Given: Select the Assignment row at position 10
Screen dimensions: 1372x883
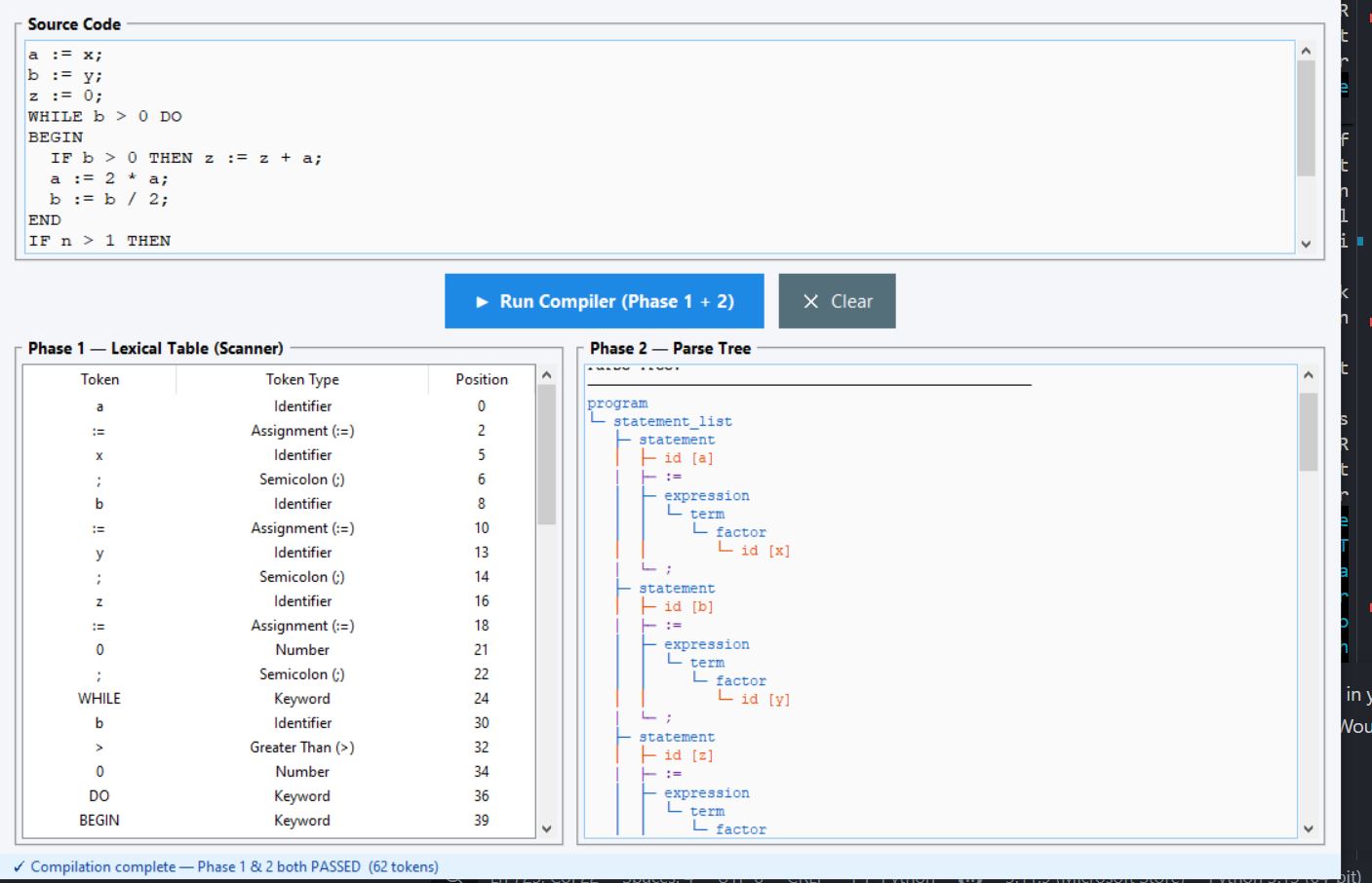Looking at the screenshot, I should (279, 528).
